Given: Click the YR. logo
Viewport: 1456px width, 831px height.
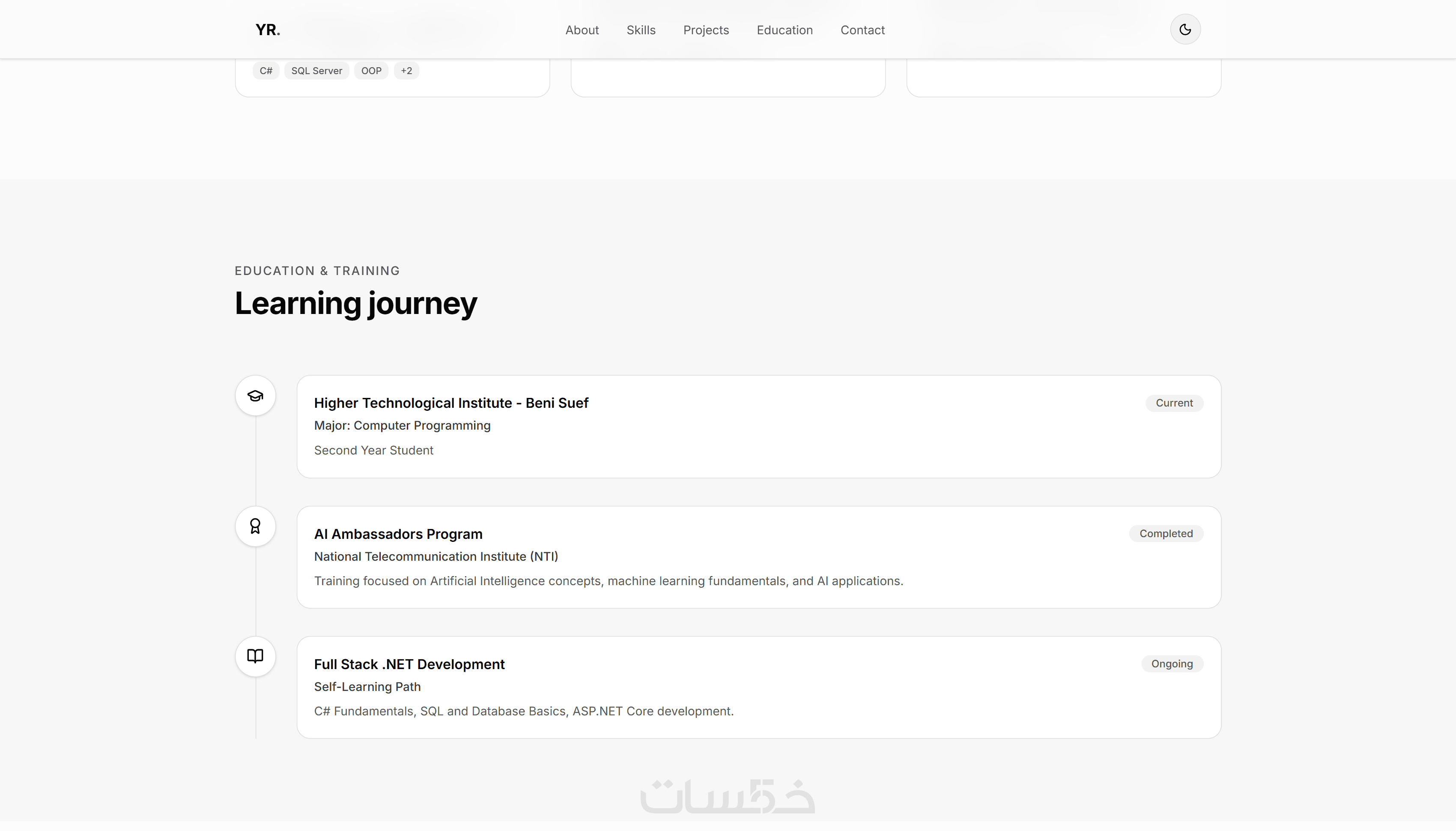Looking at the screenshot, I should point(268,30).
